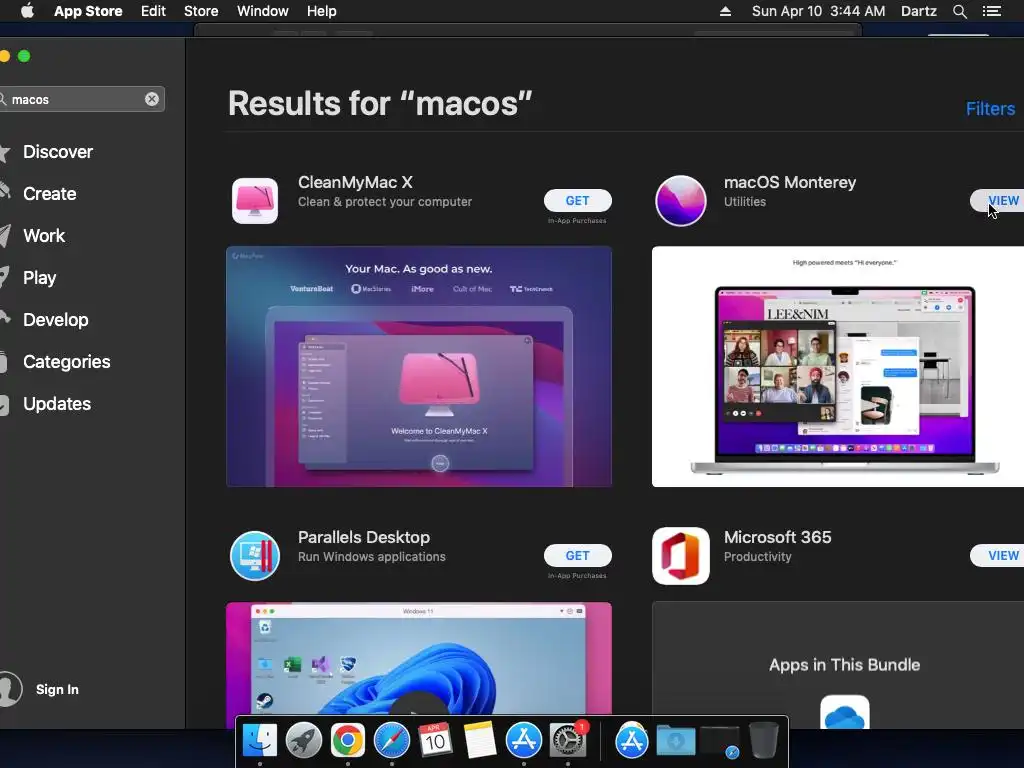Image resolution: width=1024 pixels, height=768 pixels.
Task: Open Google Chrome from the Dock
Action: 347,741
